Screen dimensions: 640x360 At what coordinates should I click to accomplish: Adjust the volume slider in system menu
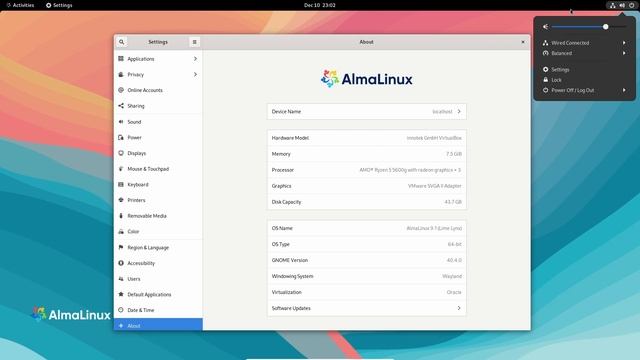coord(588,27)
